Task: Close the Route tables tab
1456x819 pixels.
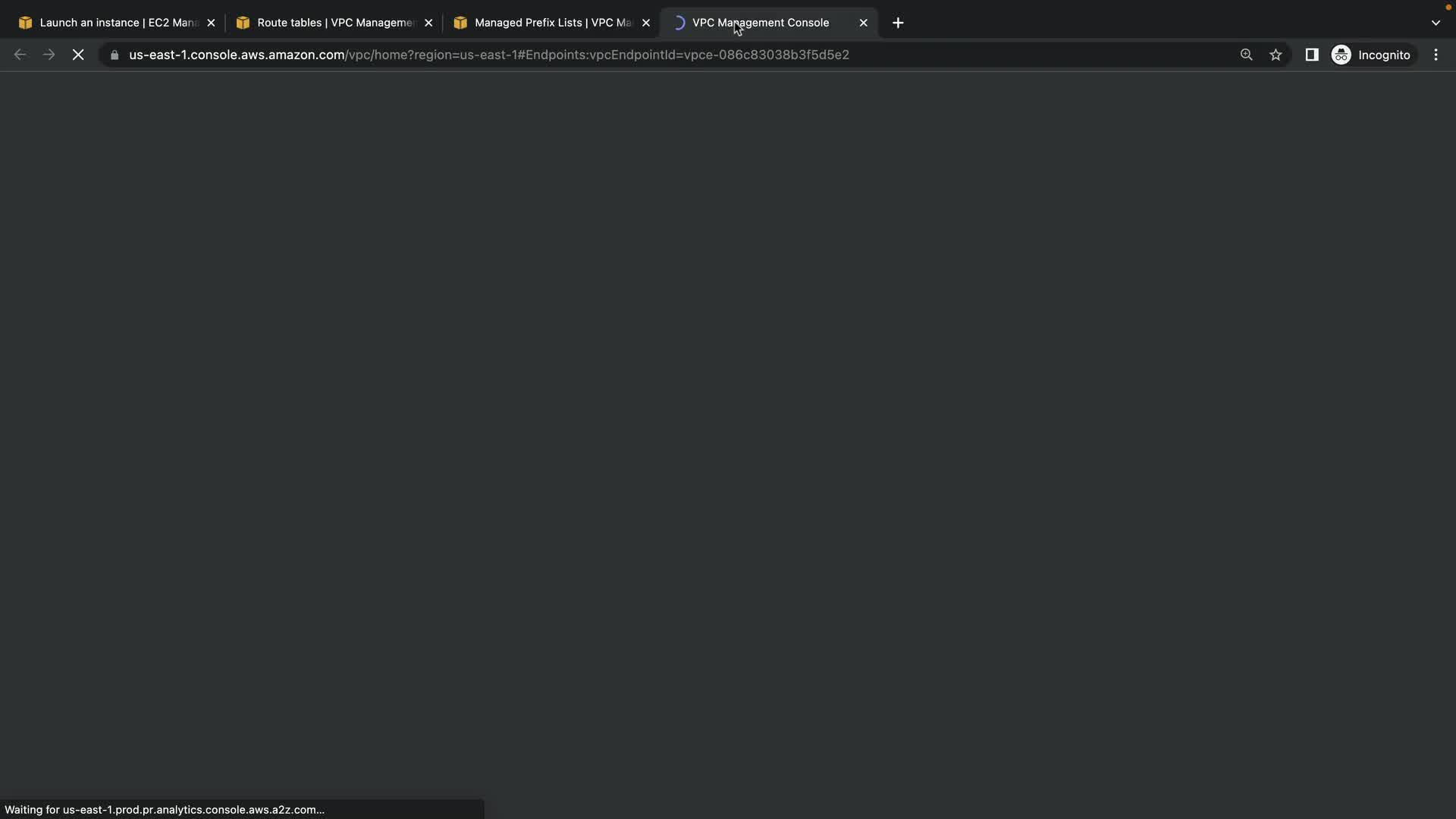Action: [428, 23]
